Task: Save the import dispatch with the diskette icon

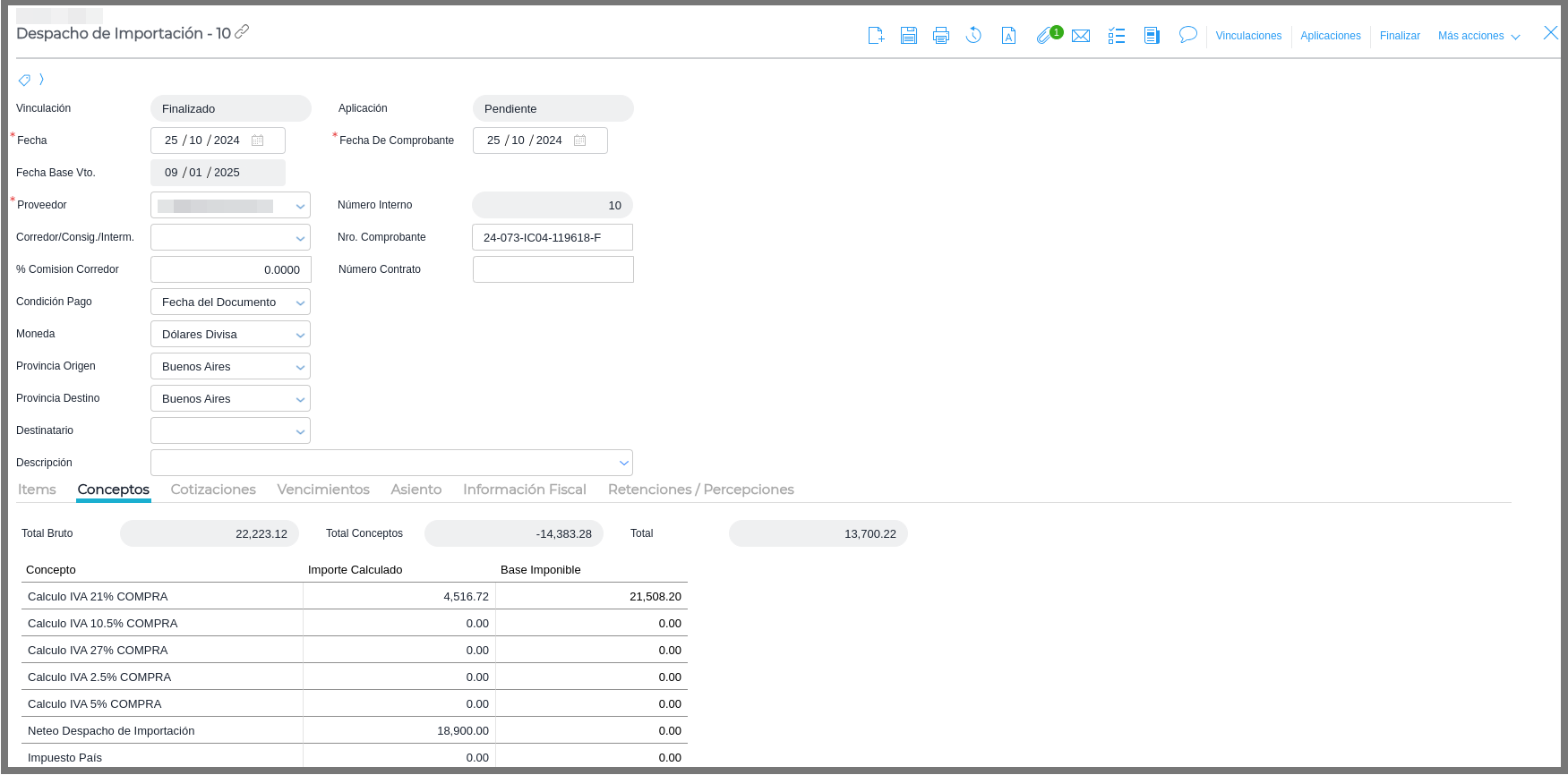Action: (908, 36)
